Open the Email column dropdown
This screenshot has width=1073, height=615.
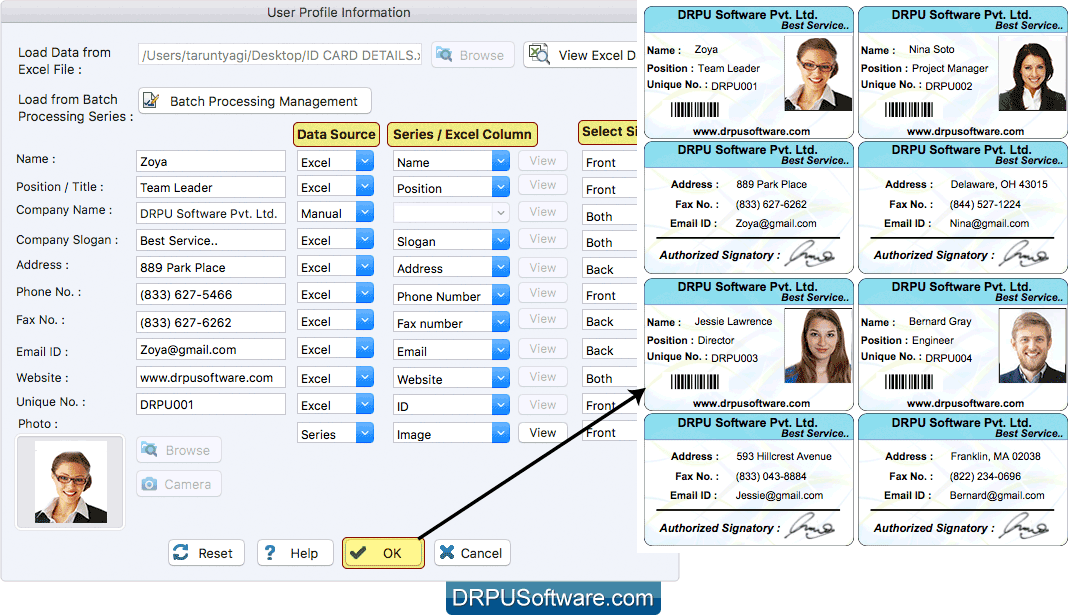[501, 350]
